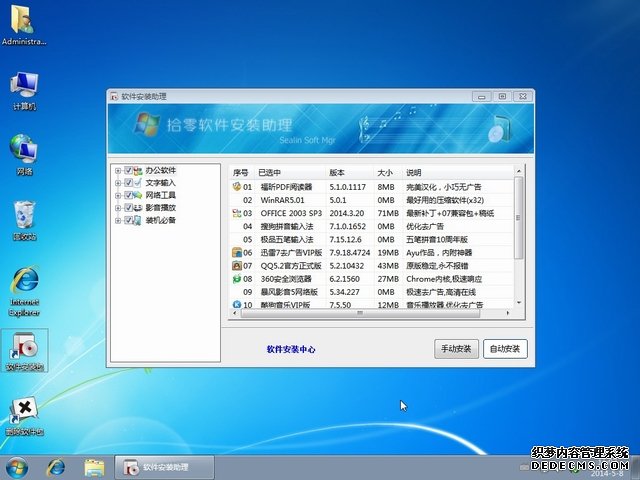Open the Recycle Bin desktop icon

pos(24,220)
